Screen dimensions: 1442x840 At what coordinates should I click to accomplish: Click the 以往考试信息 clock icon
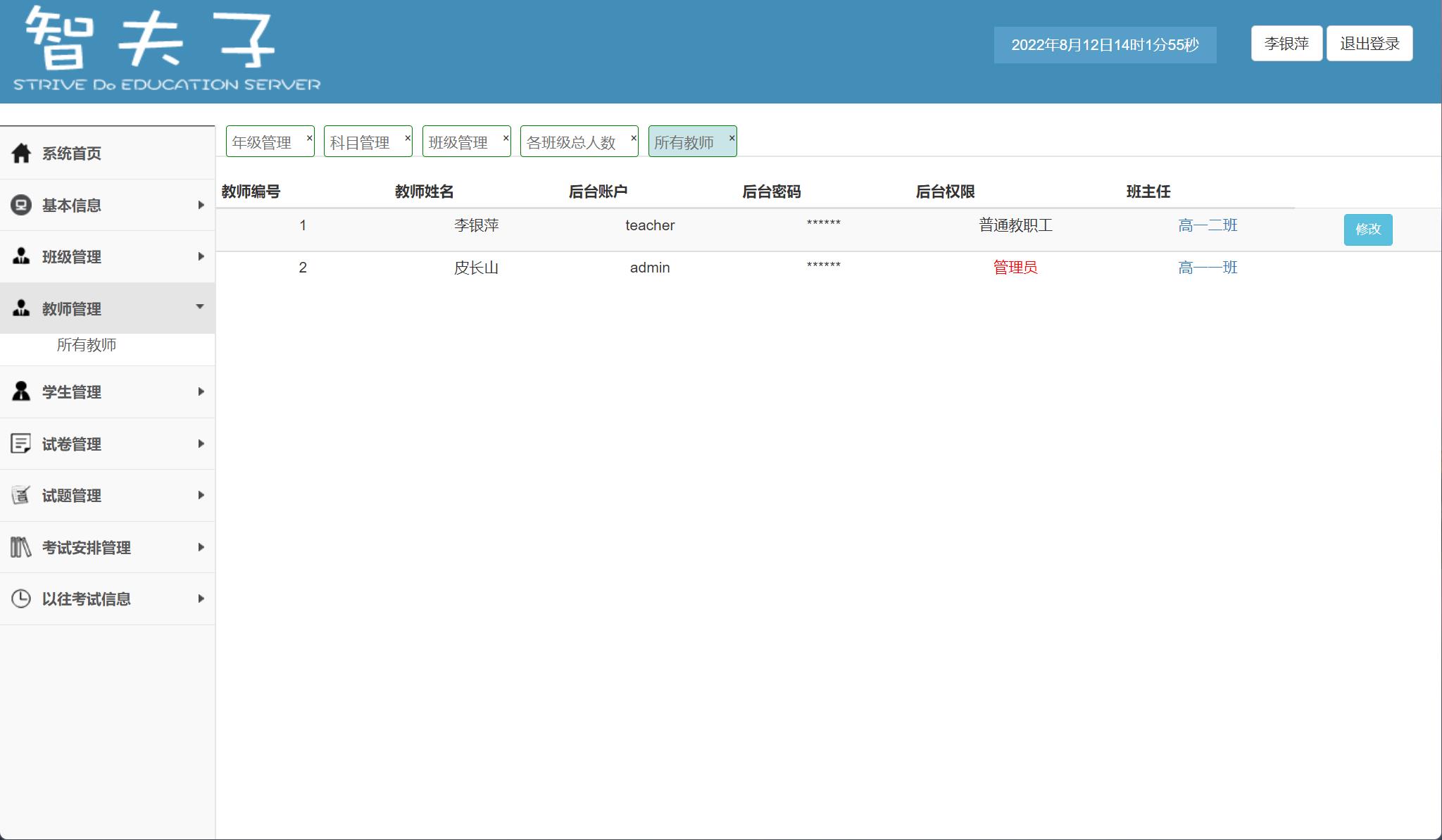click(20, 598)
